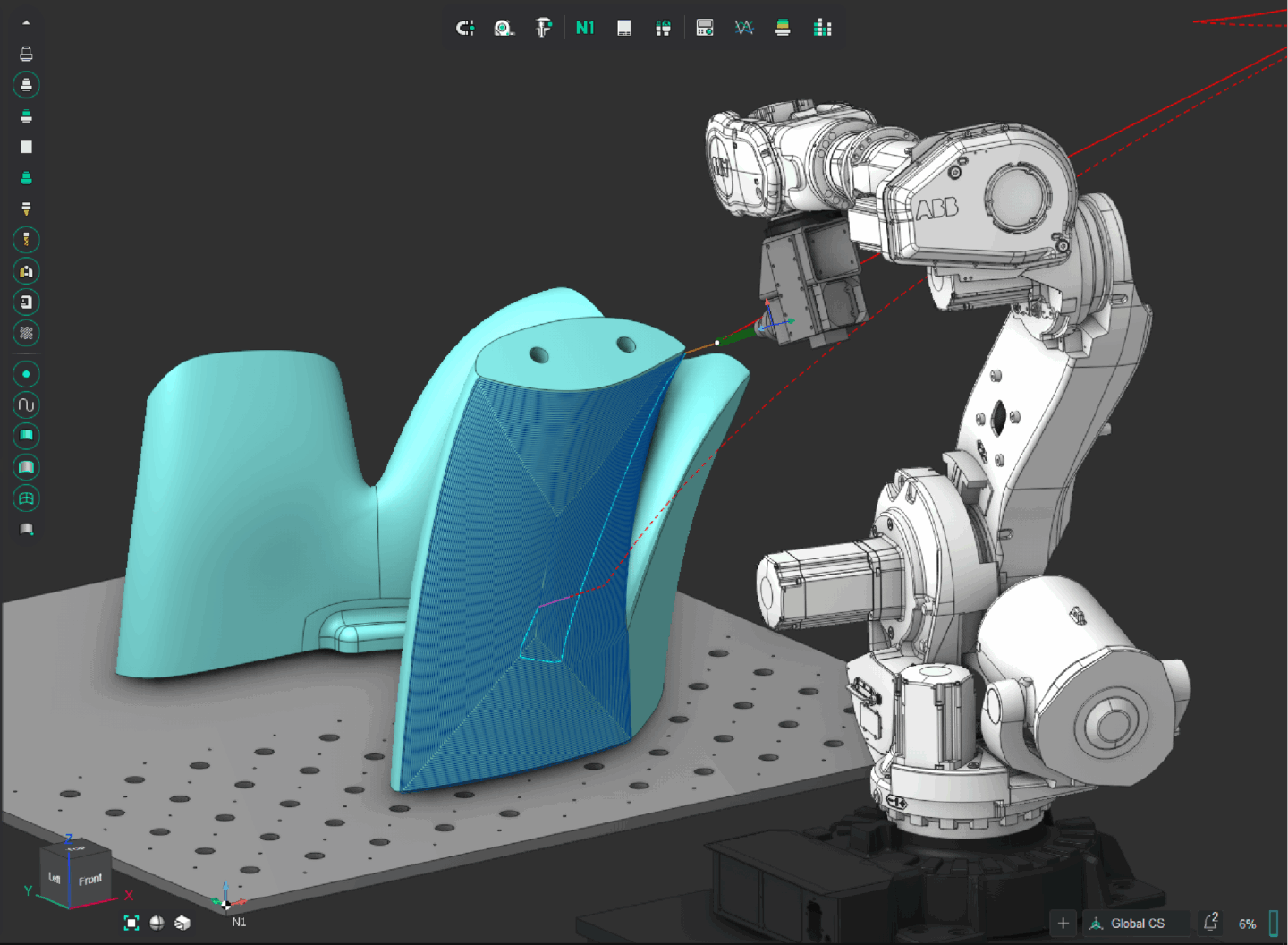The width and height of the screenshot is (1288, 945).
Task: Toggle the perspective projection icon at bottom left
Action: [182, 922]
